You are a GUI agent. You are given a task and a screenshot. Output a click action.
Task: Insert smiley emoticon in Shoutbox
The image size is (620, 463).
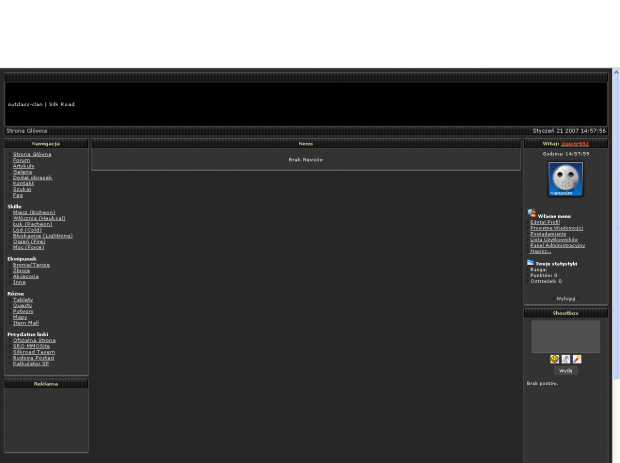[554, 359]
